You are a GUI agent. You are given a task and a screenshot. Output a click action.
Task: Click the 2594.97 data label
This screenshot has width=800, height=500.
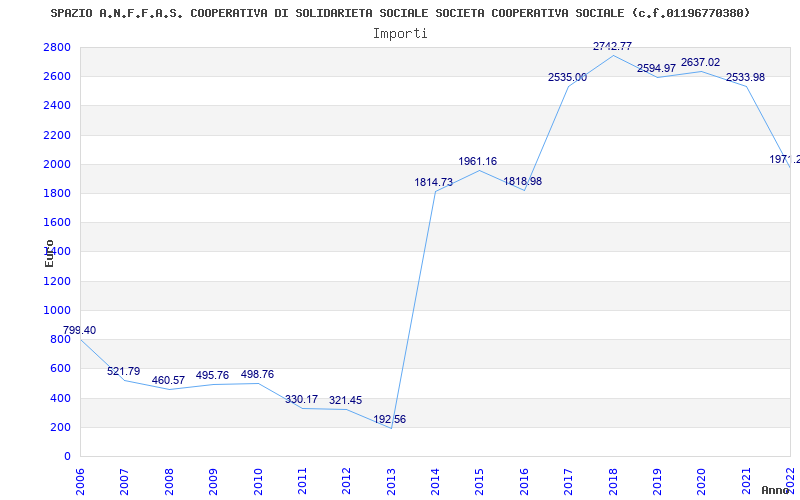pyautogui.click(x=656, y=68)
